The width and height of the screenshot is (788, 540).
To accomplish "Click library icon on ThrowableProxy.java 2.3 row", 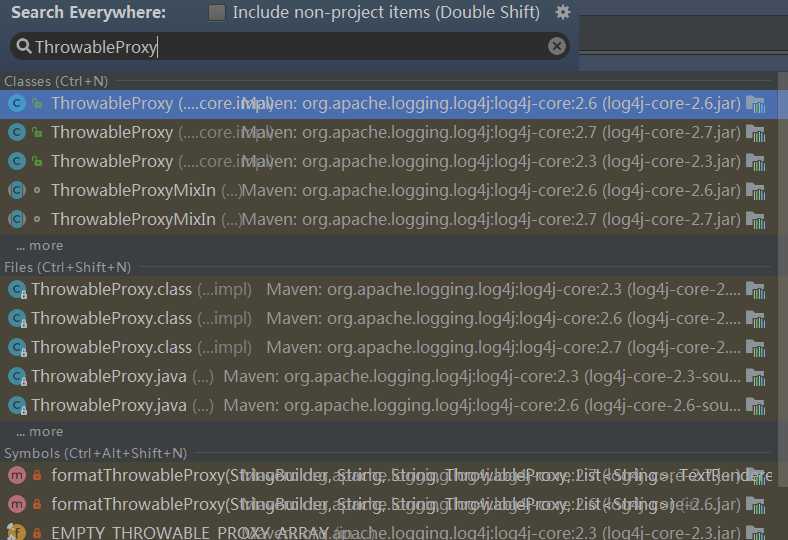I will pyautogui.click(x=756, y=377).
